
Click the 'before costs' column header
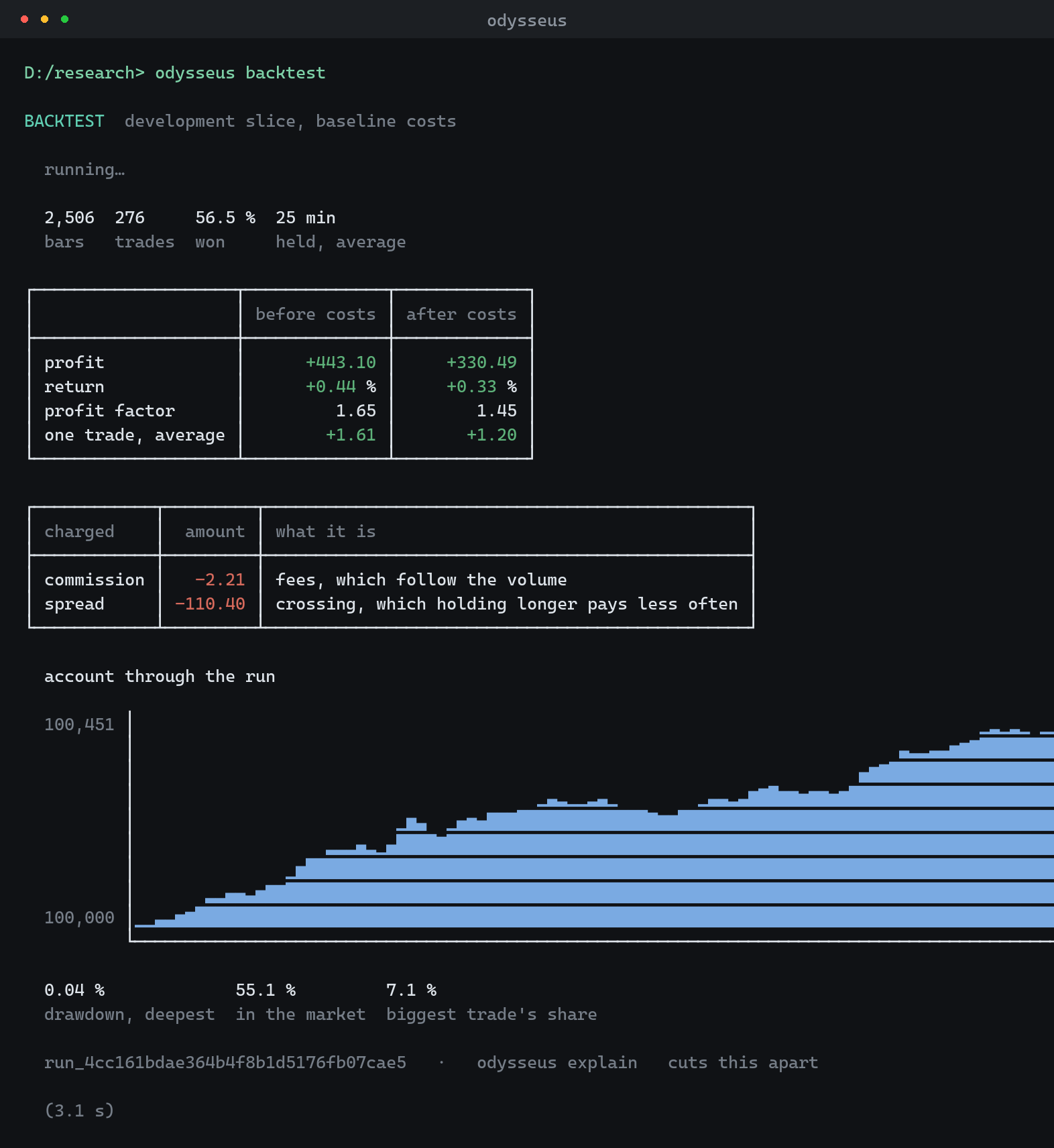pyautogui.click(x=316, y=314)
